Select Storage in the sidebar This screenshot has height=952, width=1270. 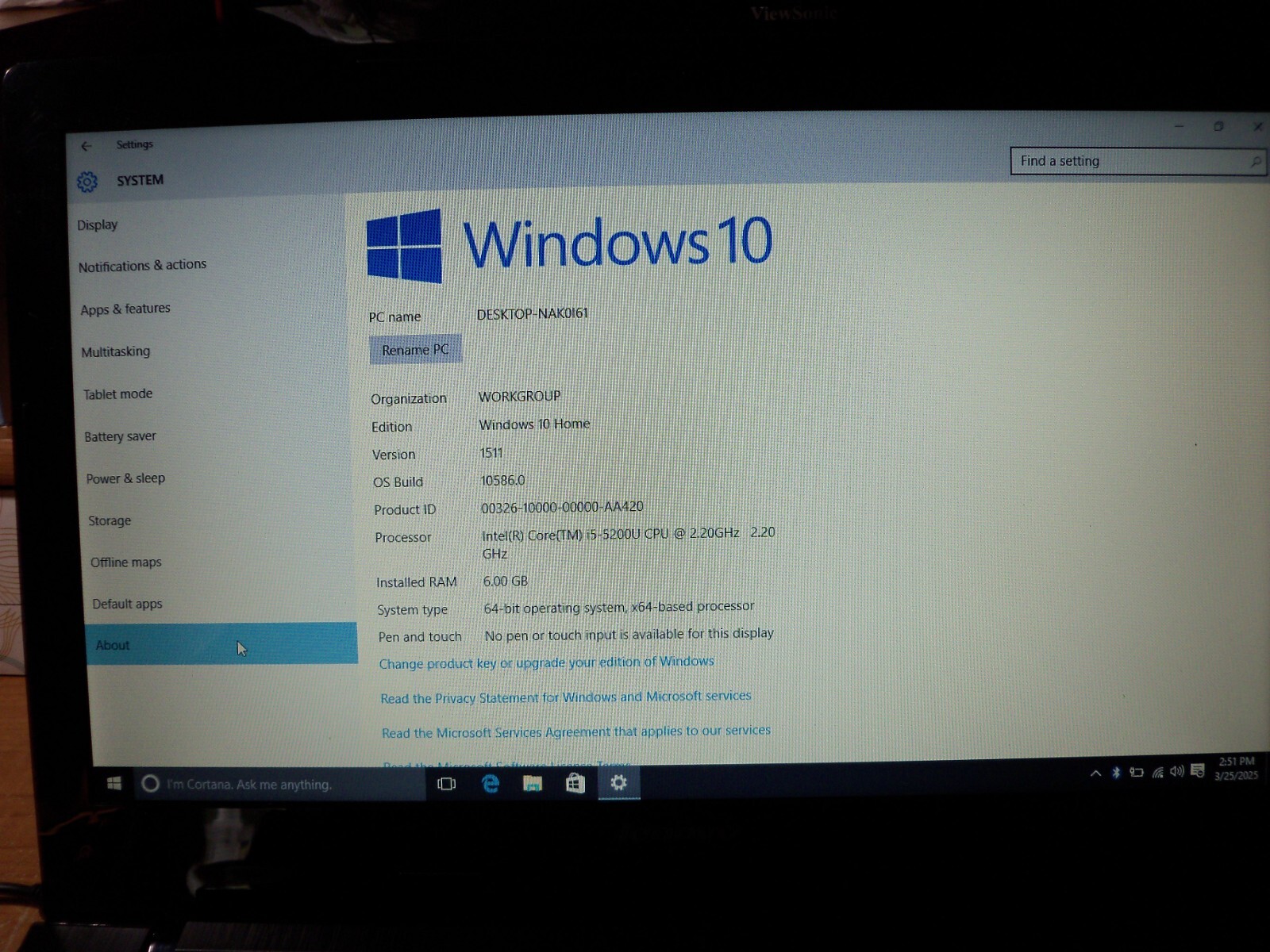pos(110,520)
